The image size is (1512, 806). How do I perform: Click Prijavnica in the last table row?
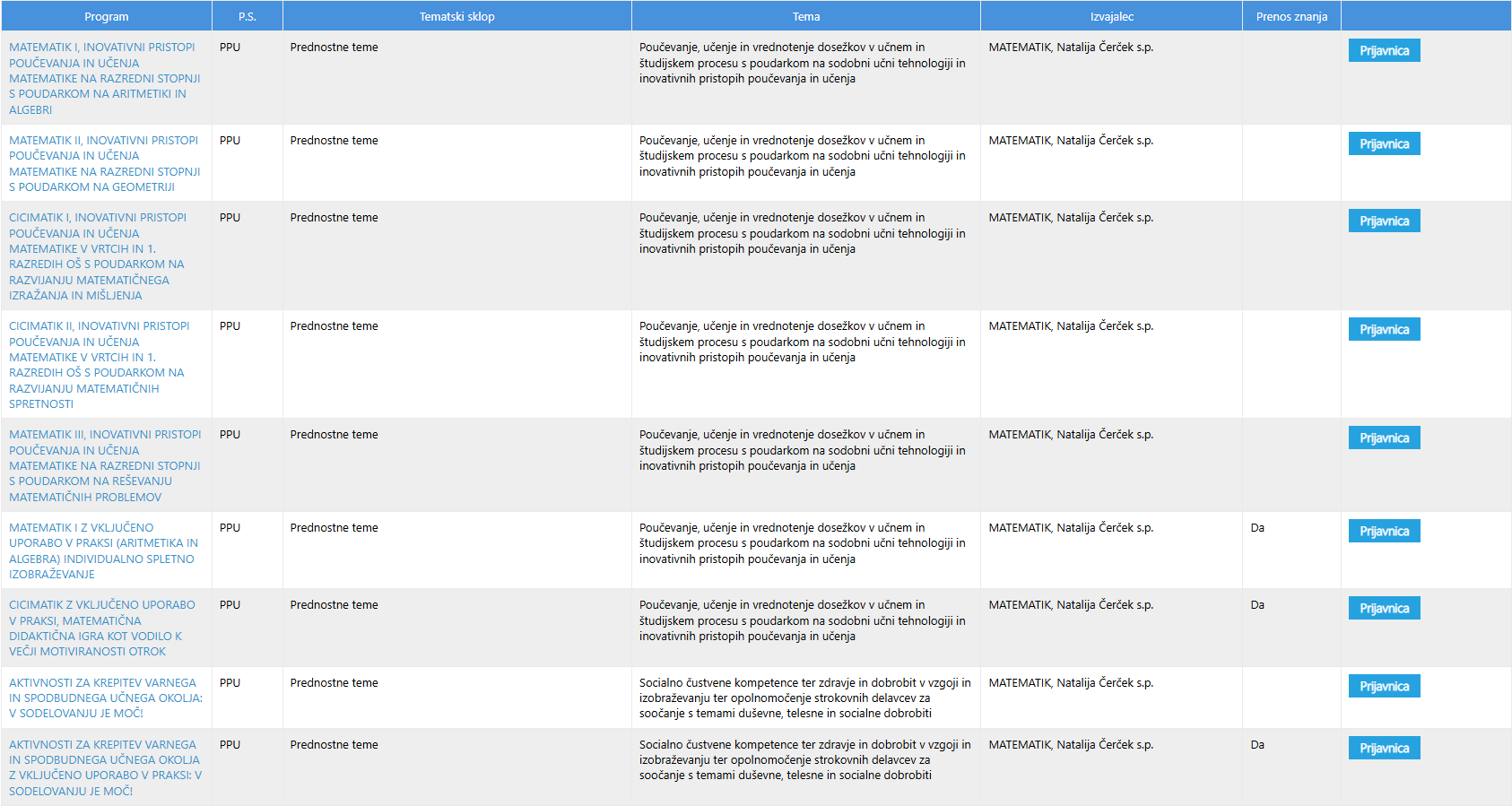click(1384, 748)
